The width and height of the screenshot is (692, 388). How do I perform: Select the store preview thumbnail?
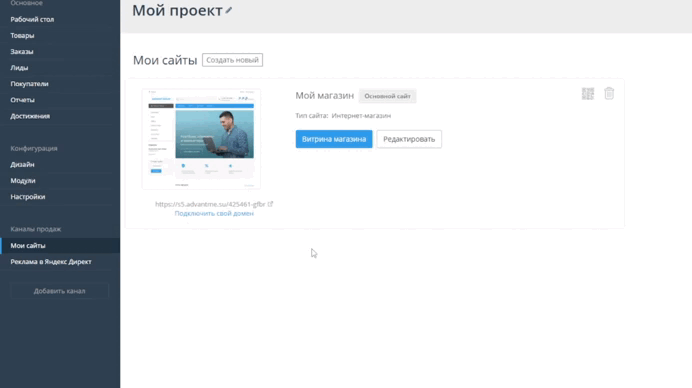point(201,139)
